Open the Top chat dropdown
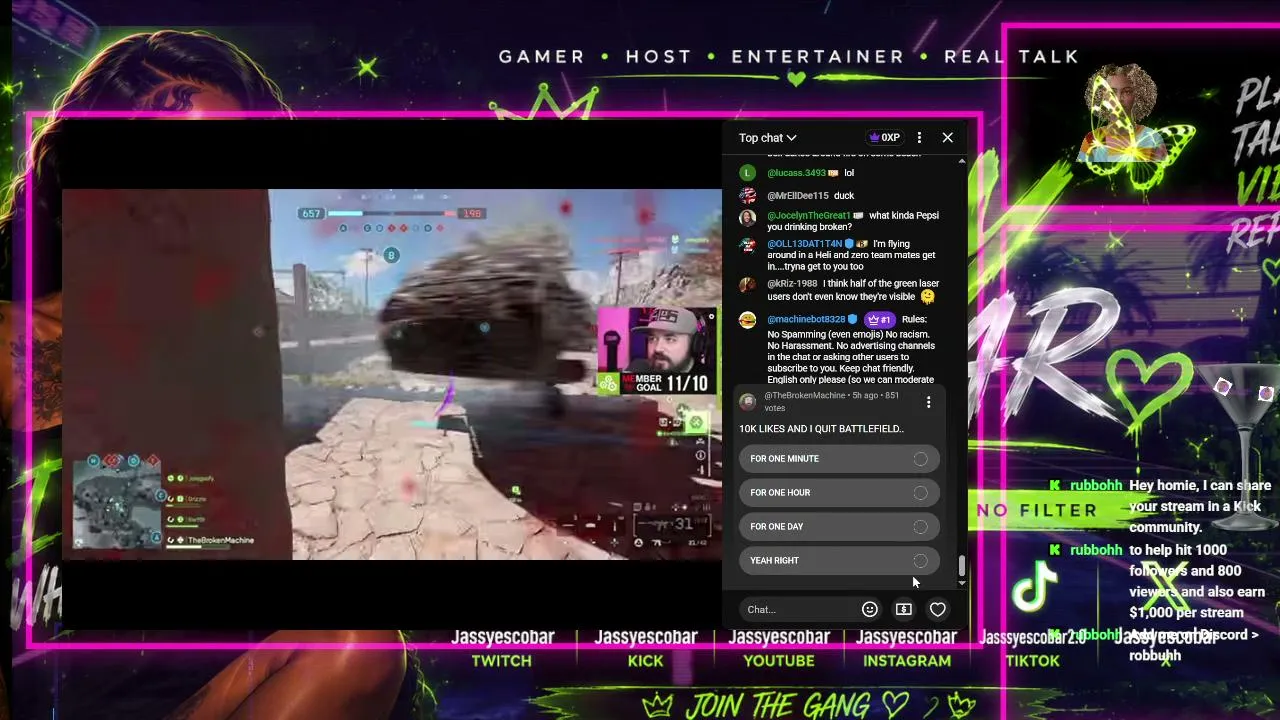 pyautogui.click(x=767, y=138)
